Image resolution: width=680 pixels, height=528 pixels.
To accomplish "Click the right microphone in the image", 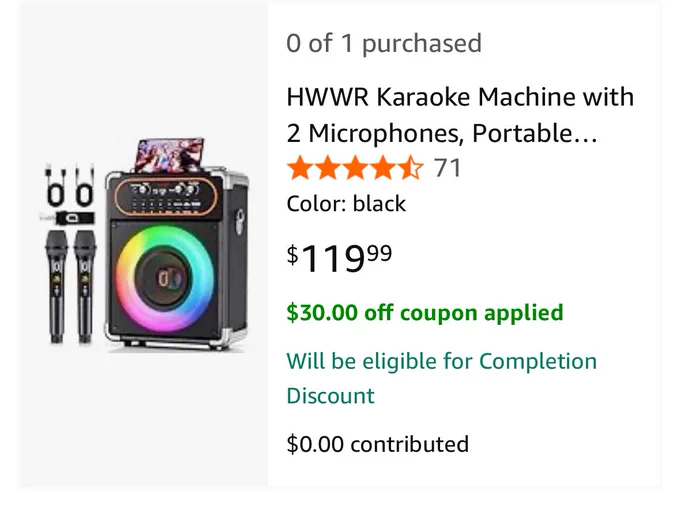I will tap(85, 287).
